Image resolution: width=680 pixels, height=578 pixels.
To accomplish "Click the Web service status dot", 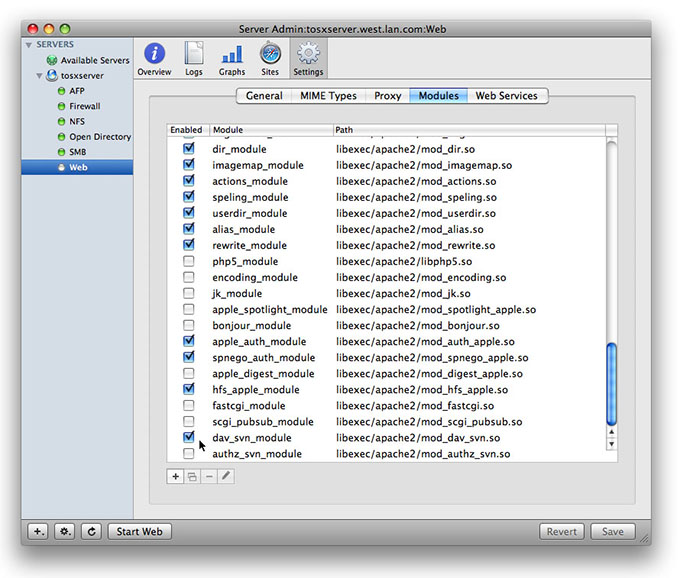I will pos(62,167).
